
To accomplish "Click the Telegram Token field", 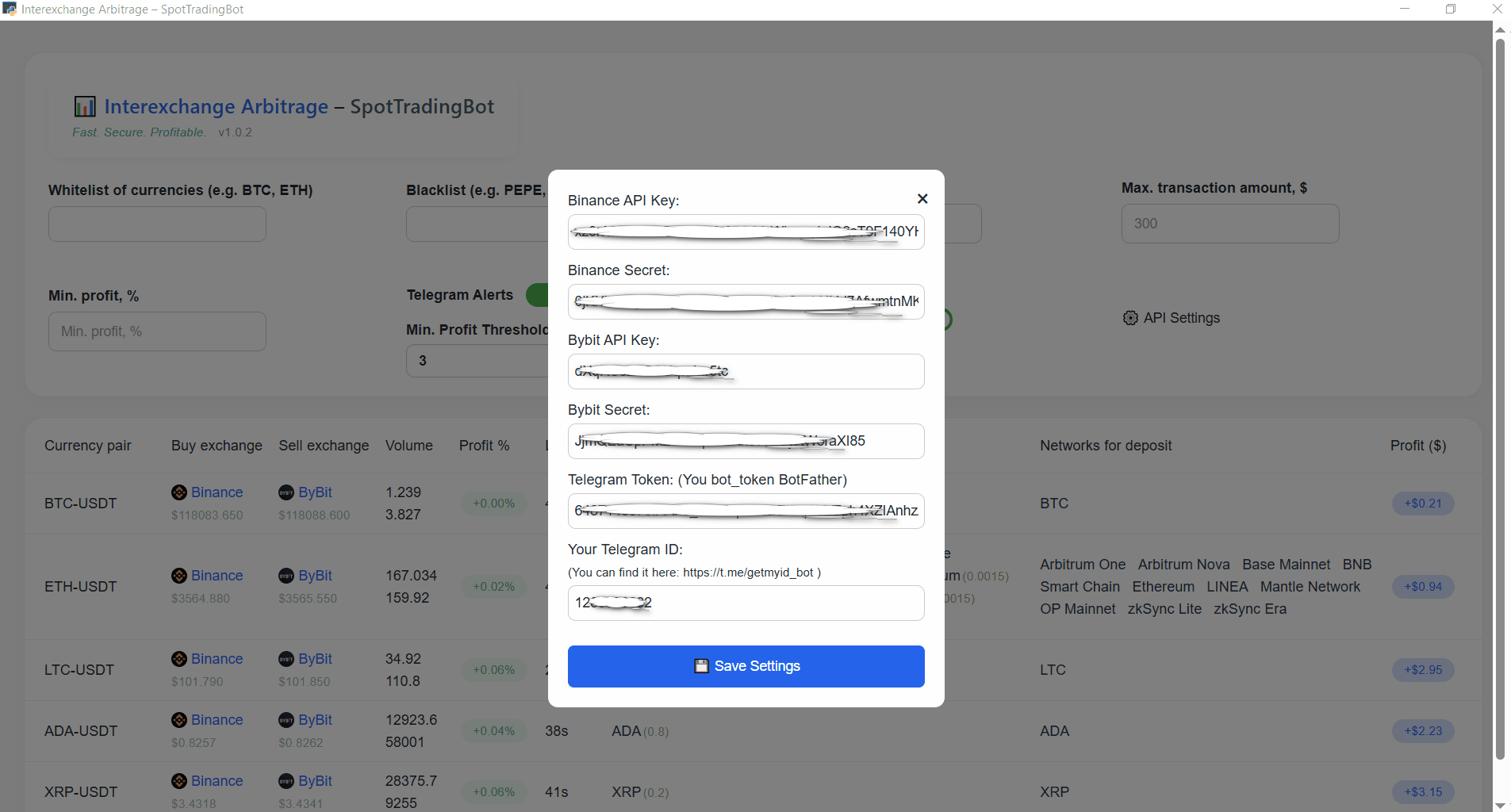I will pos(746,511).
